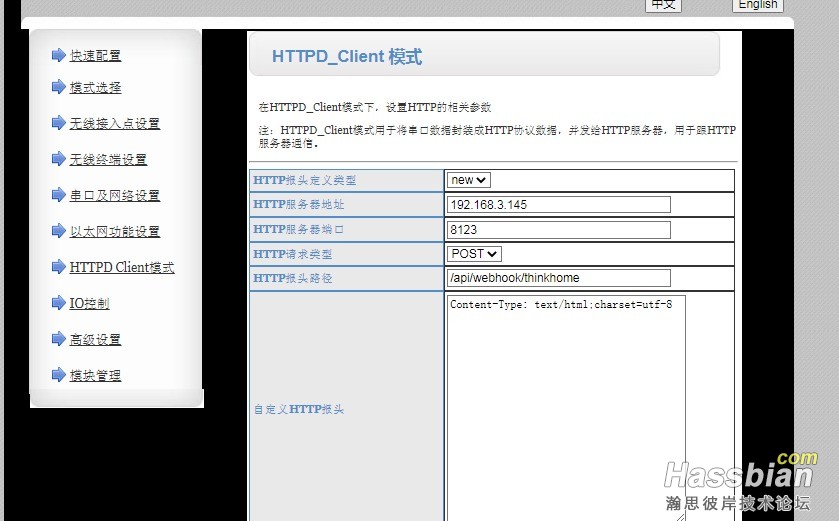Click the arrow icon beside 模式选择
839x521 pixels.
click(58, 87)
